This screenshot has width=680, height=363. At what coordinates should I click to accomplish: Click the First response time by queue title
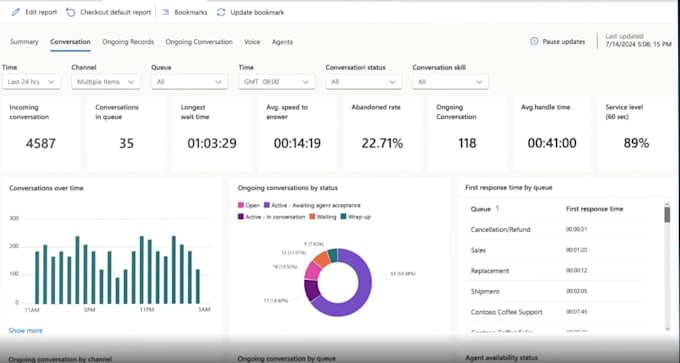tap(509, 187)
